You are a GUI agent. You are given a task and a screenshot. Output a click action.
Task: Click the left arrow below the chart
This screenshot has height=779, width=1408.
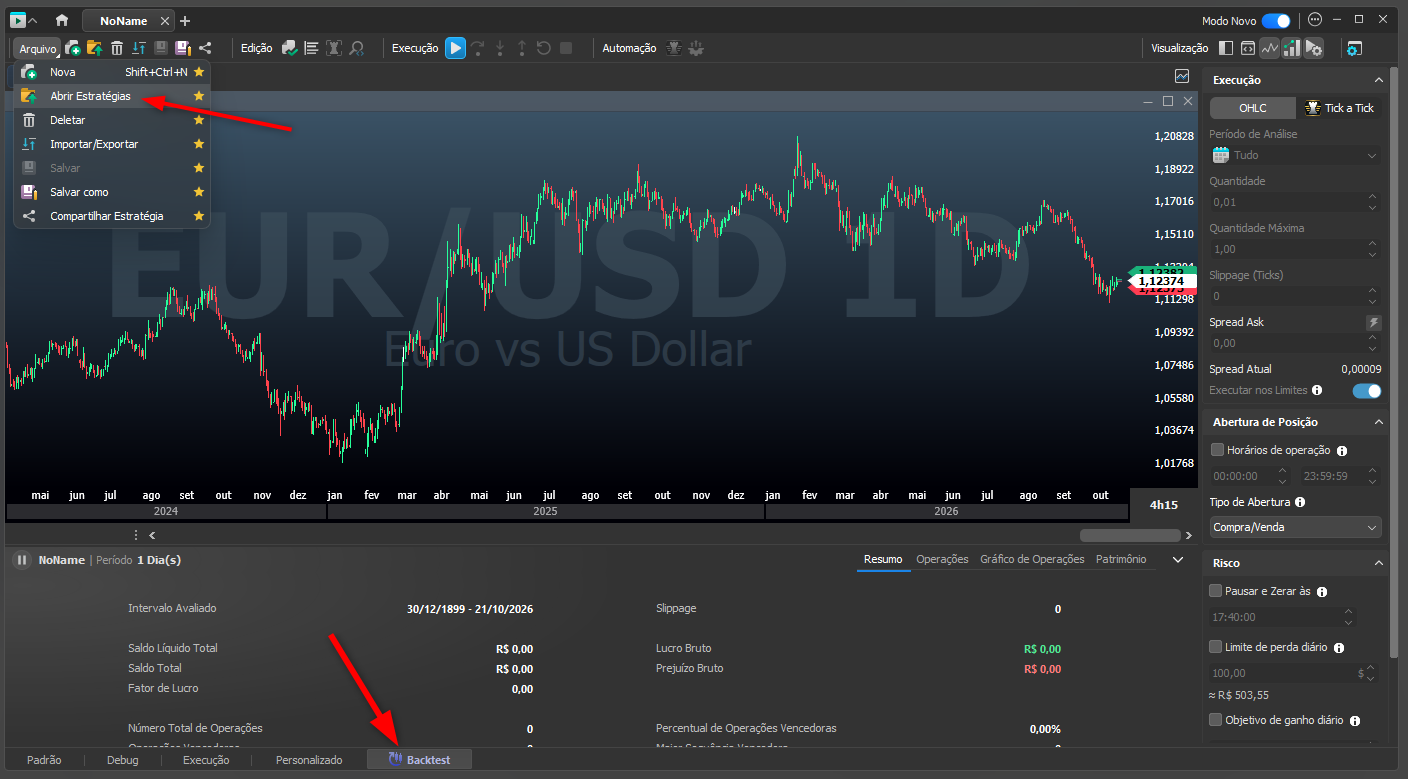[152, 535]
